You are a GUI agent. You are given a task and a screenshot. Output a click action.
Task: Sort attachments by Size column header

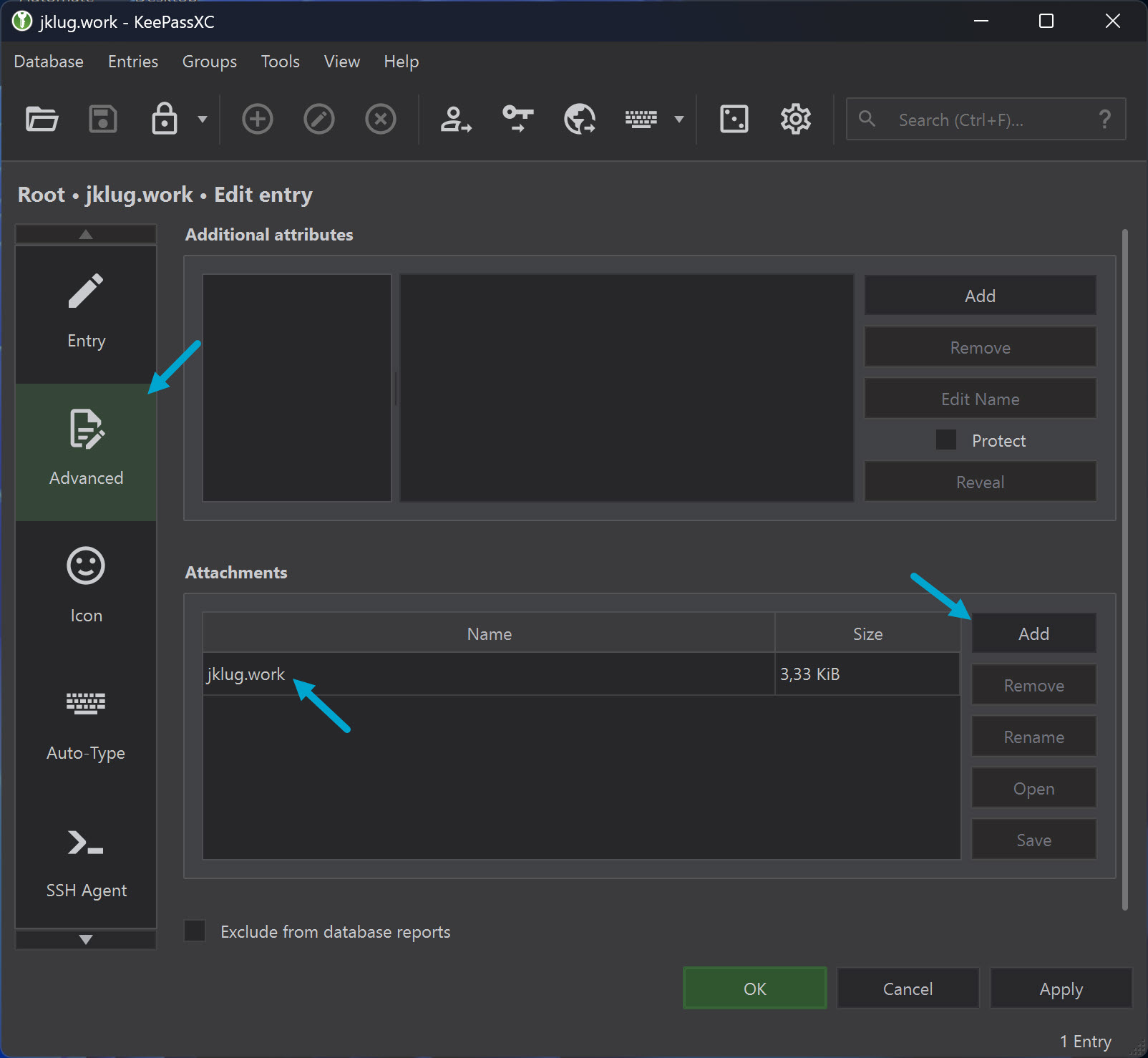click(867, 634)
